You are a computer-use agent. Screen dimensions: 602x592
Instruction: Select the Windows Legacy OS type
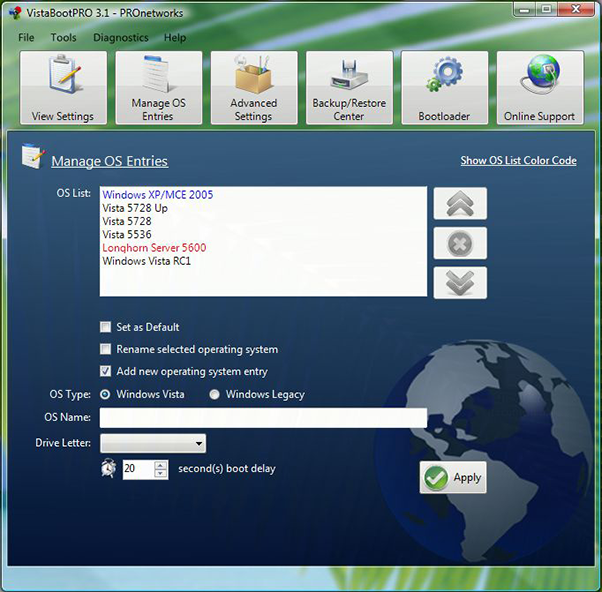pos(214,394)
